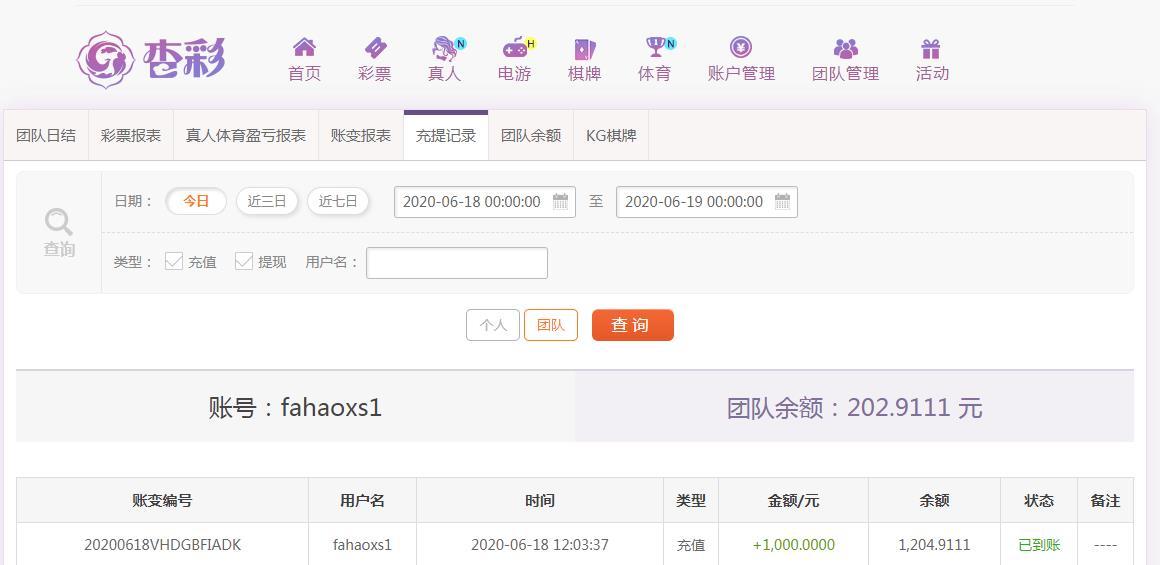Open the 彩票 lottery ticket icon
This screenshot has height=565, width=1160.
click(375, 48)
